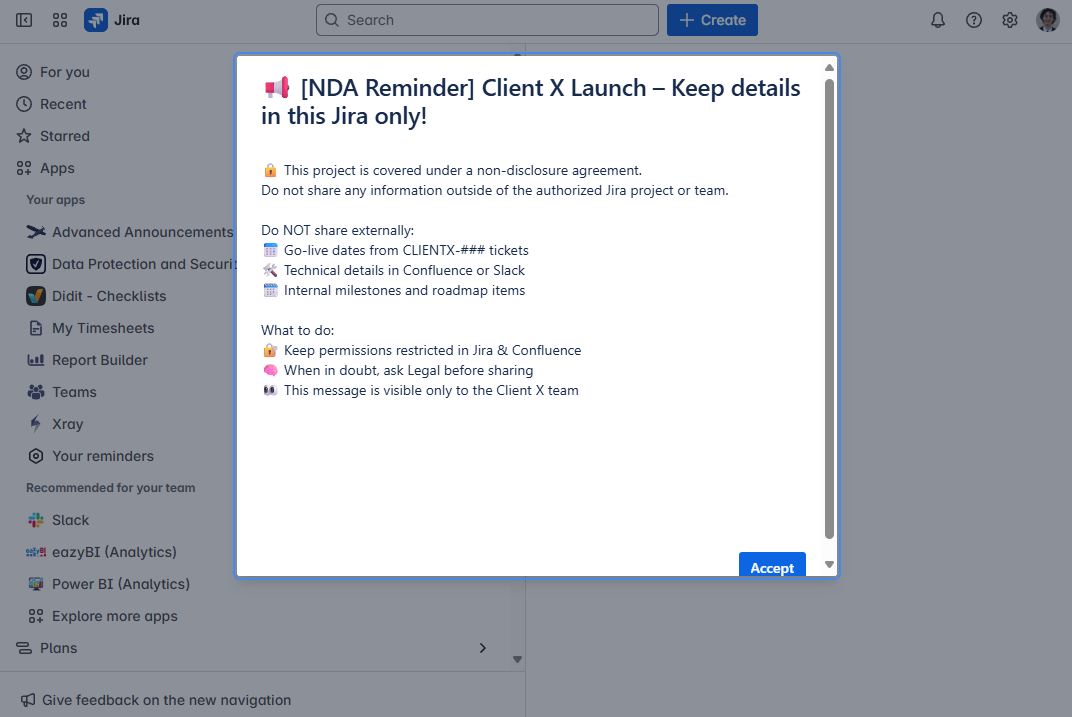Click the My Timesheets document icon
1072x717 pixels.
(36, 328)
